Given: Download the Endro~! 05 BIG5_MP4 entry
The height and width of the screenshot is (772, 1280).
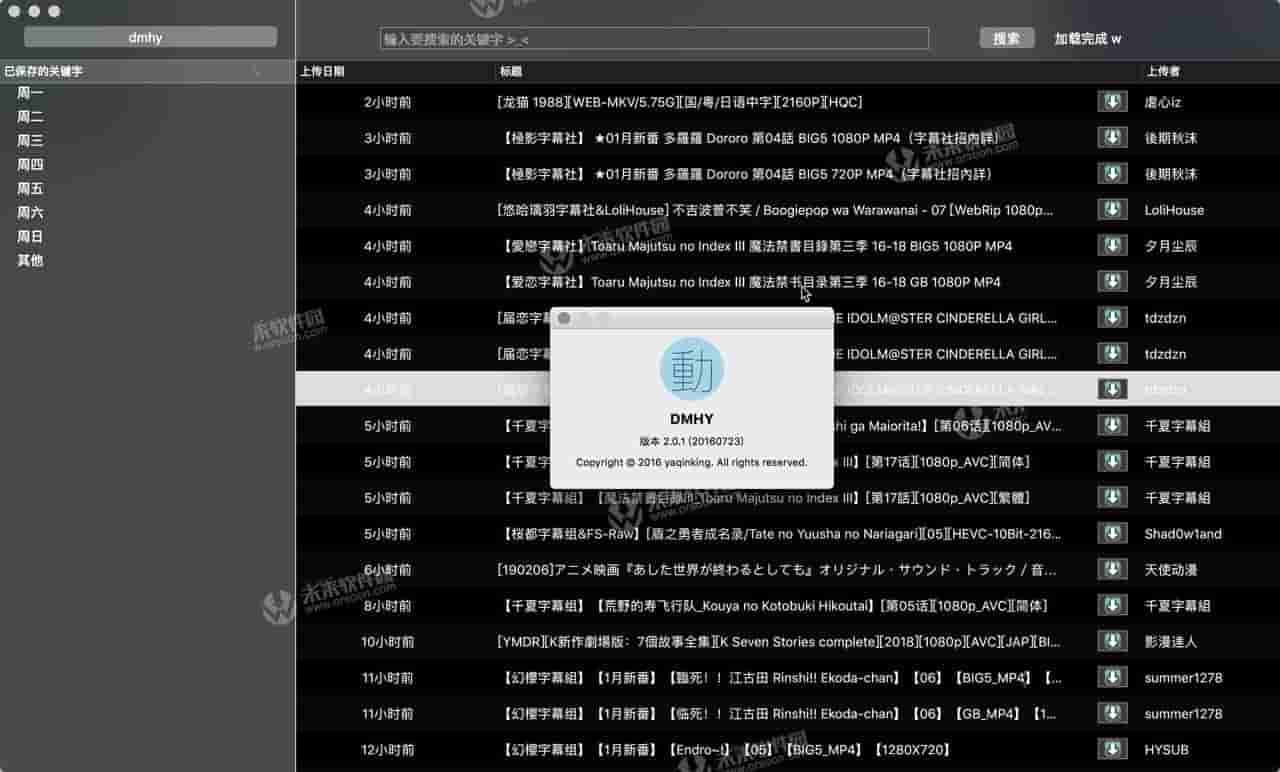Looking at the screenshot, I should (1112, 750).
